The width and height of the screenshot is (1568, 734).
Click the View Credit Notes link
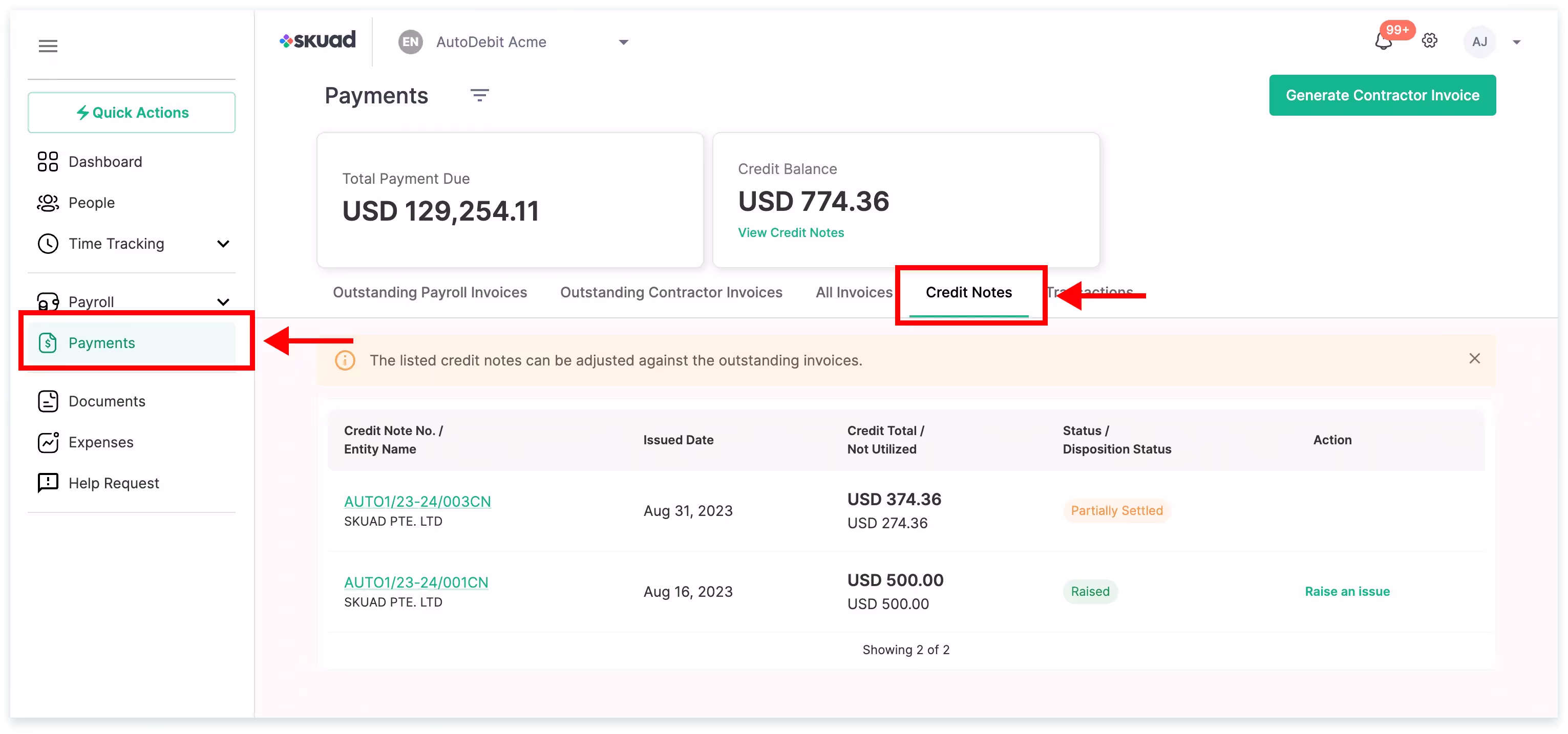790,232
